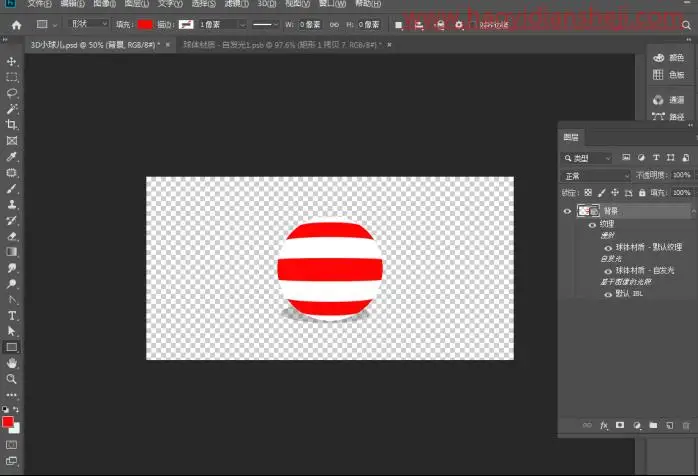The height and width of the screenshot is (476, 698).
Task: Open the gear settings in options bar
Action: [459, 25]
